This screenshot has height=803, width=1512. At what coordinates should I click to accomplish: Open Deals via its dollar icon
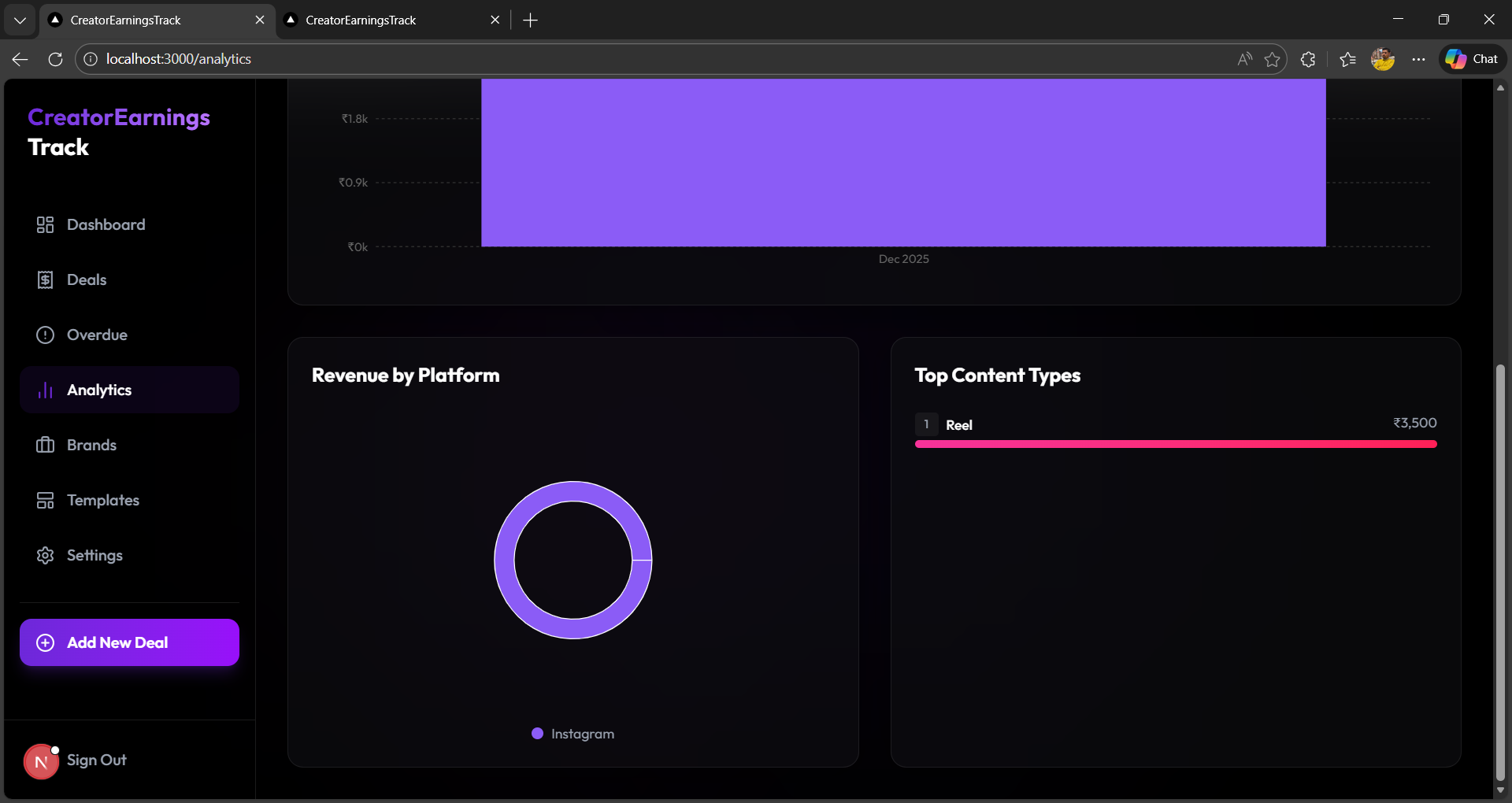(x=45, y=279)
